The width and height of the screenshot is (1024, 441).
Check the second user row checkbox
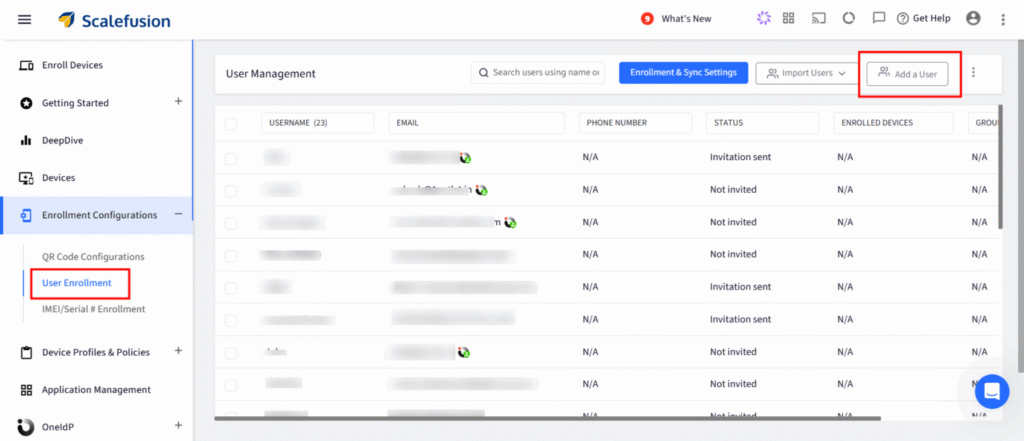[x=231, y=191]
